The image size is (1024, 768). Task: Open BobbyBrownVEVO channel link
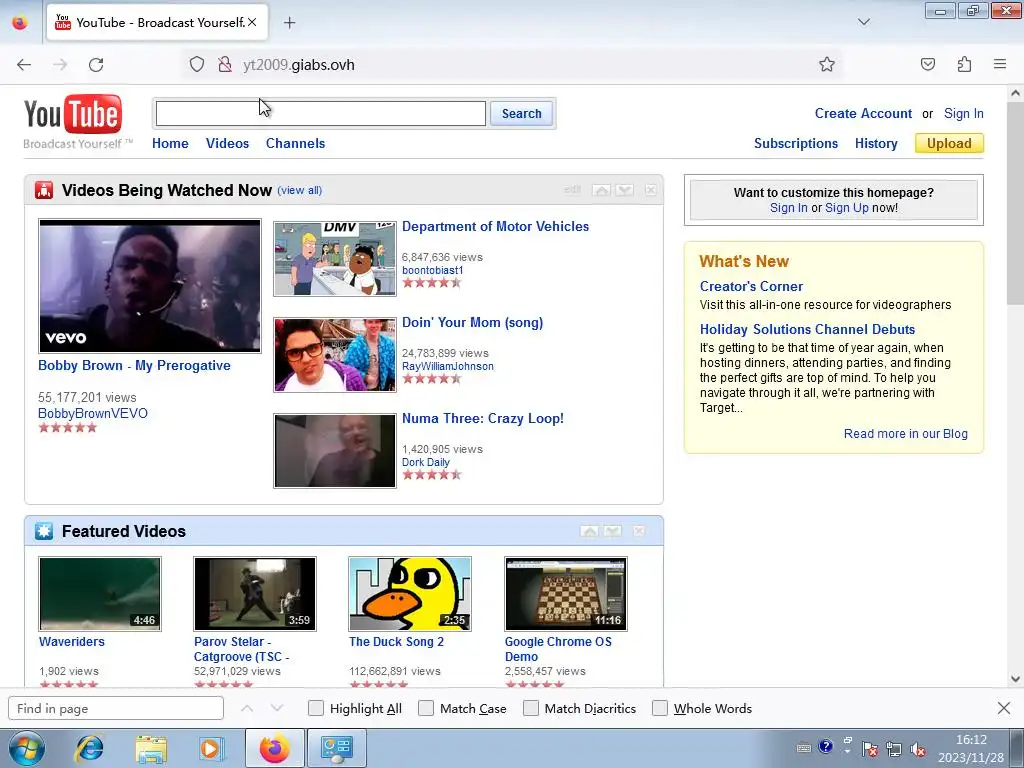click(93, 413)
